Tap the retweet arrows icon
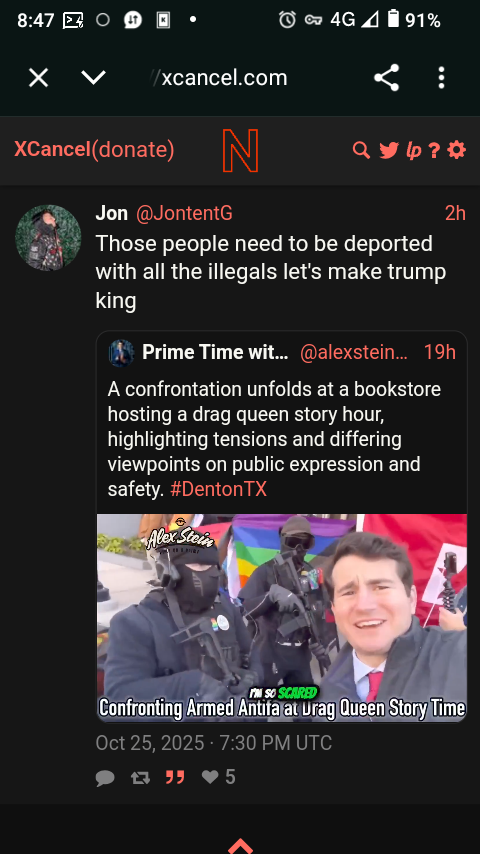This screenshot has height=854, width=480. pos(141,778)
